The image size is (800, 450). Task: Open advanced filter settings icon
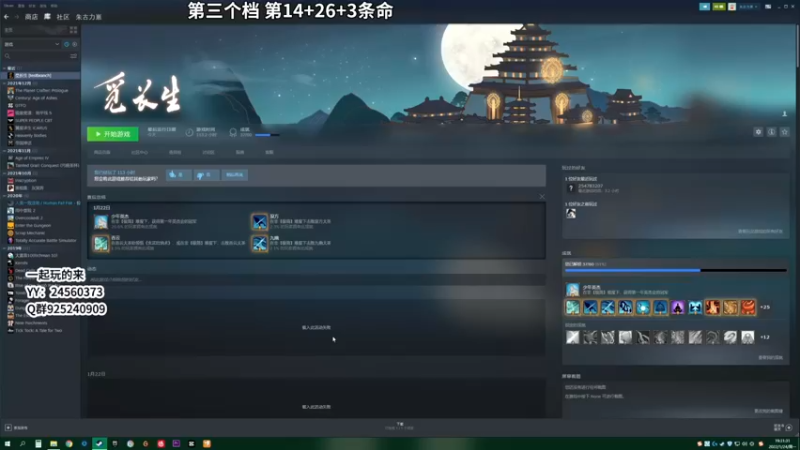pyautogui.click(x=73, y=56)
